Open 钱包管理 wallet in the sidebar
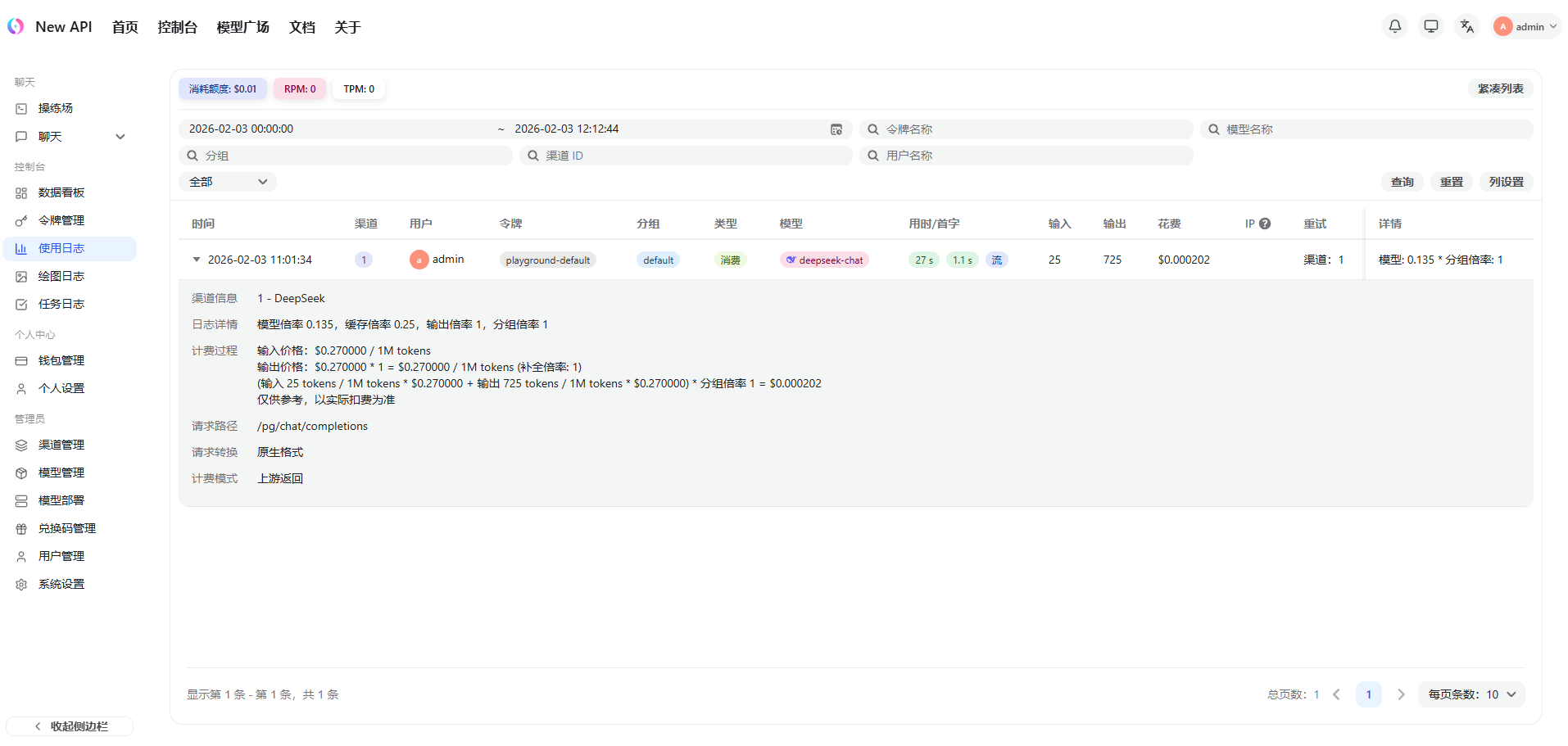This screenshot has width=1568, height=746. point(61,360)
